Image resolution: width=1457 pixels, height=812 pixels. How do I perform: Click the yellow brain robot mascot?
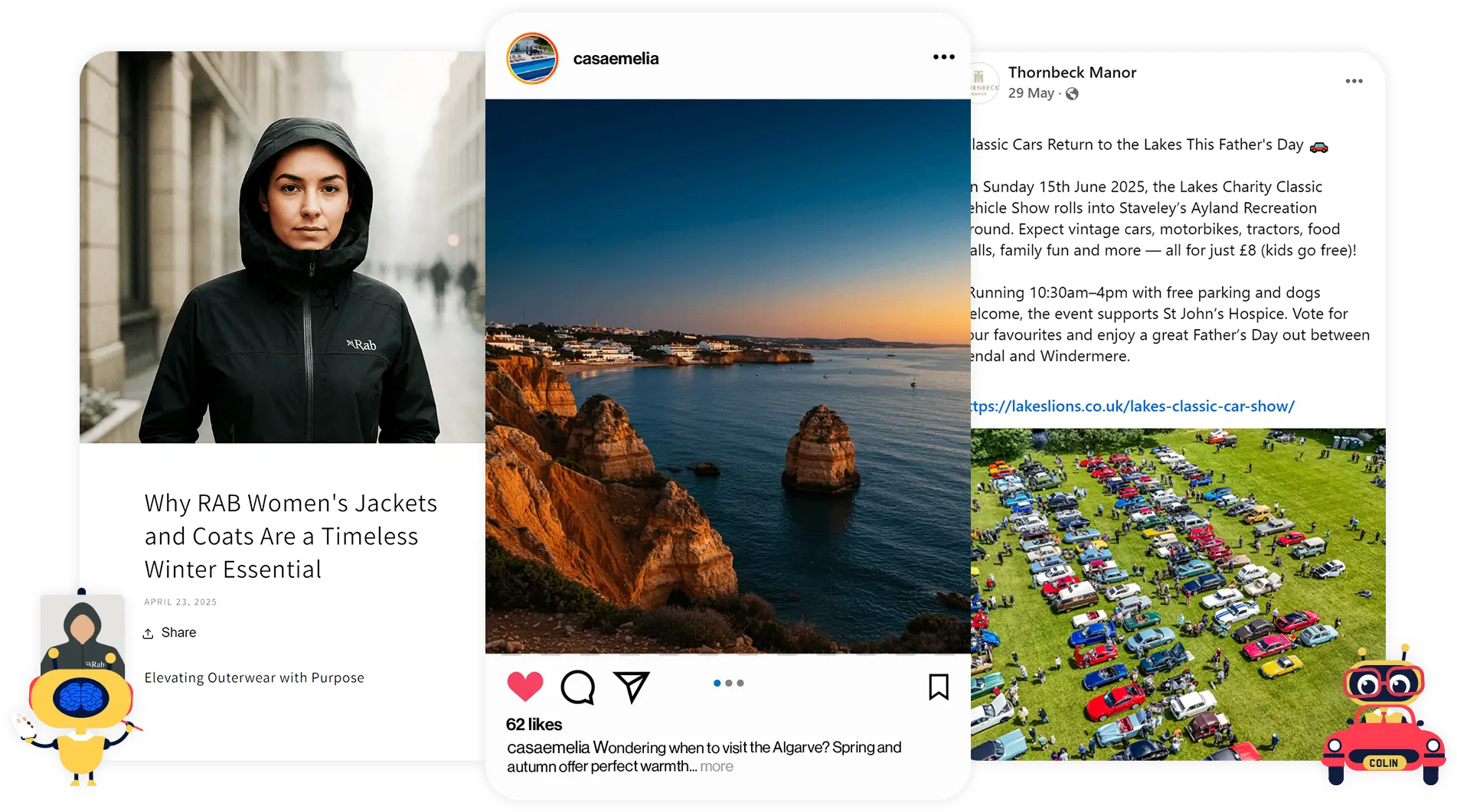80,690
